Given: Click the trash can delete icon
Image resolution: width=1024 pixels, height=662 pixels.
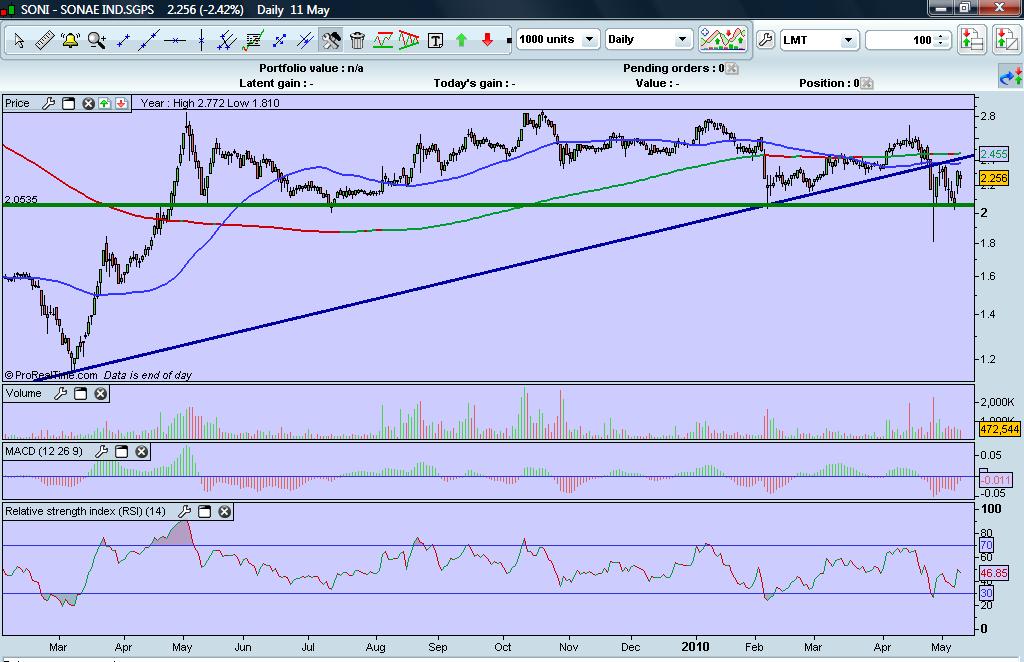Looking at the screenshot, I should (x=357, y=40).
